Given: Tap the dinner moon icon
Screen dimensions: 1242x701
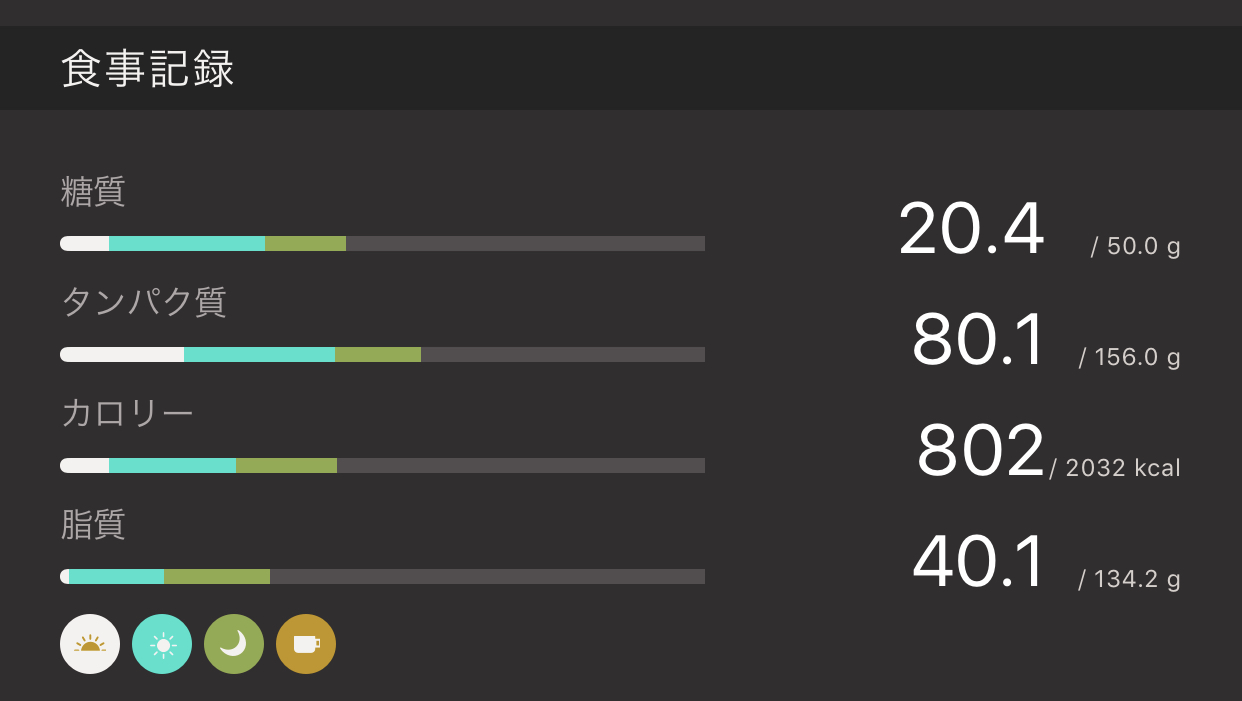Looking at the screenshot, I should tap(234, 644).
